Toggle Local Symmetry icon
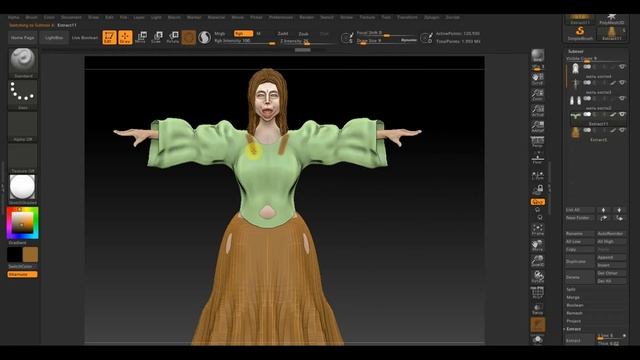The height and width of the screenshot is (360, 640). click(x=538, y=176)
